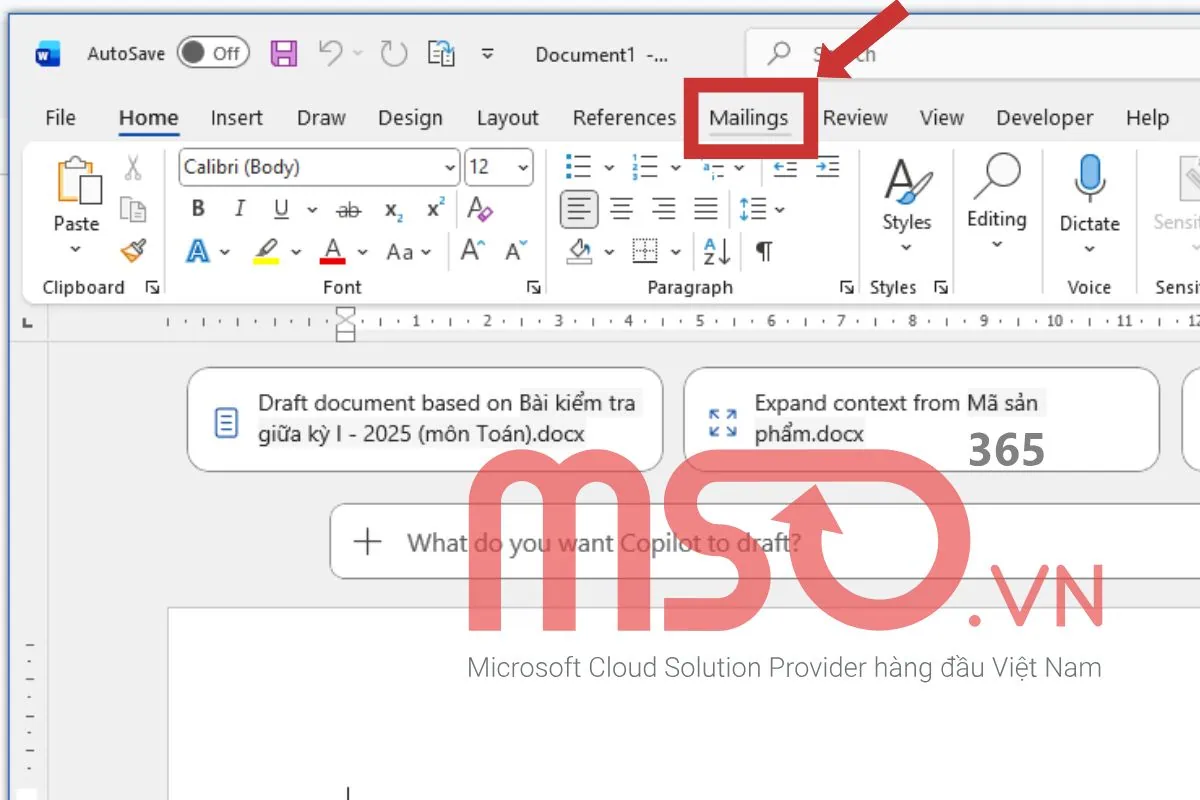Toggle AutoSave off switch

click(x=212, y=54)
